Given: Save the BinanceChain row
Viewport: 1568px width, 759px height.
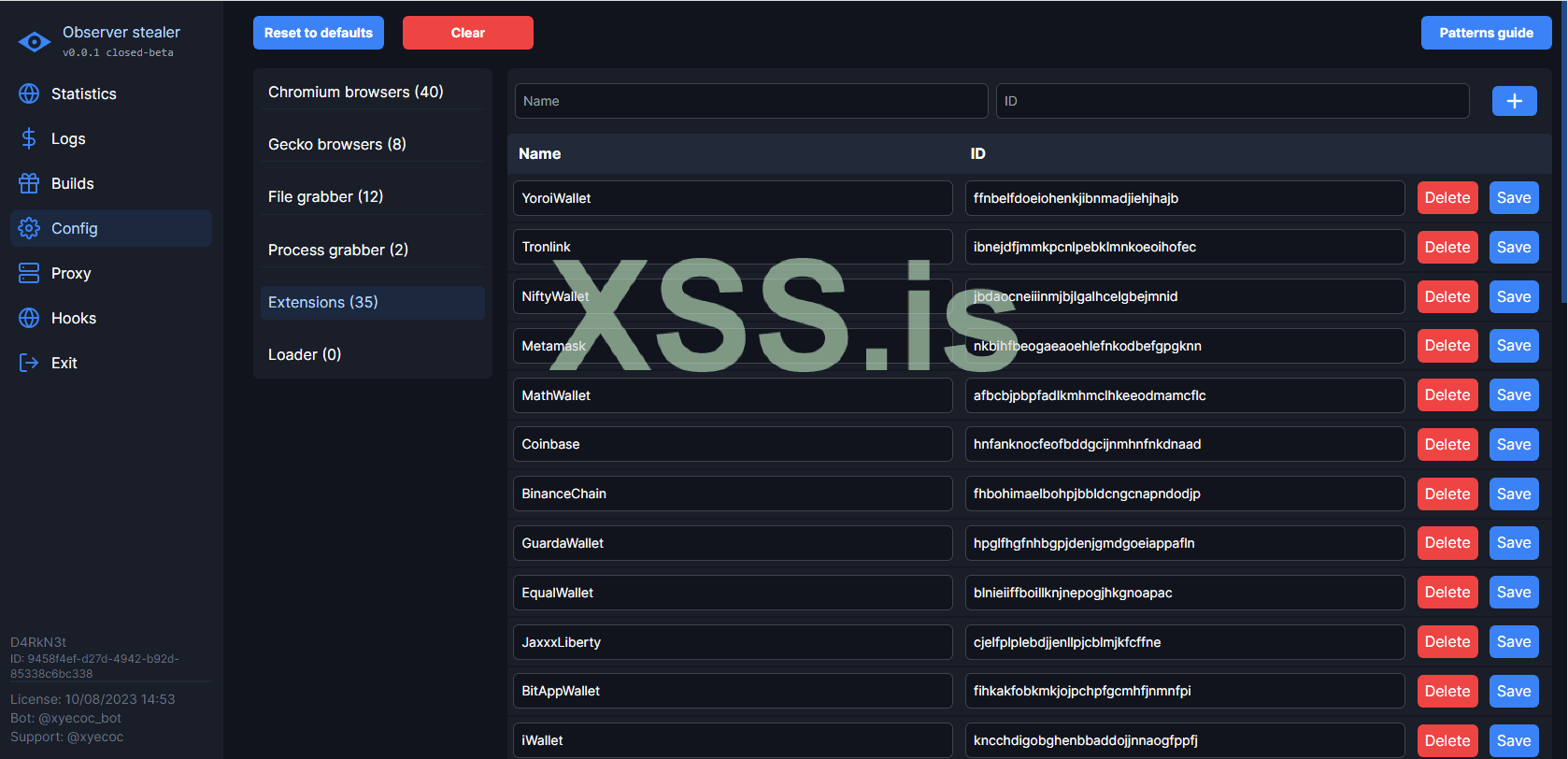Looking at the screenshot, I should (1514, 494).
